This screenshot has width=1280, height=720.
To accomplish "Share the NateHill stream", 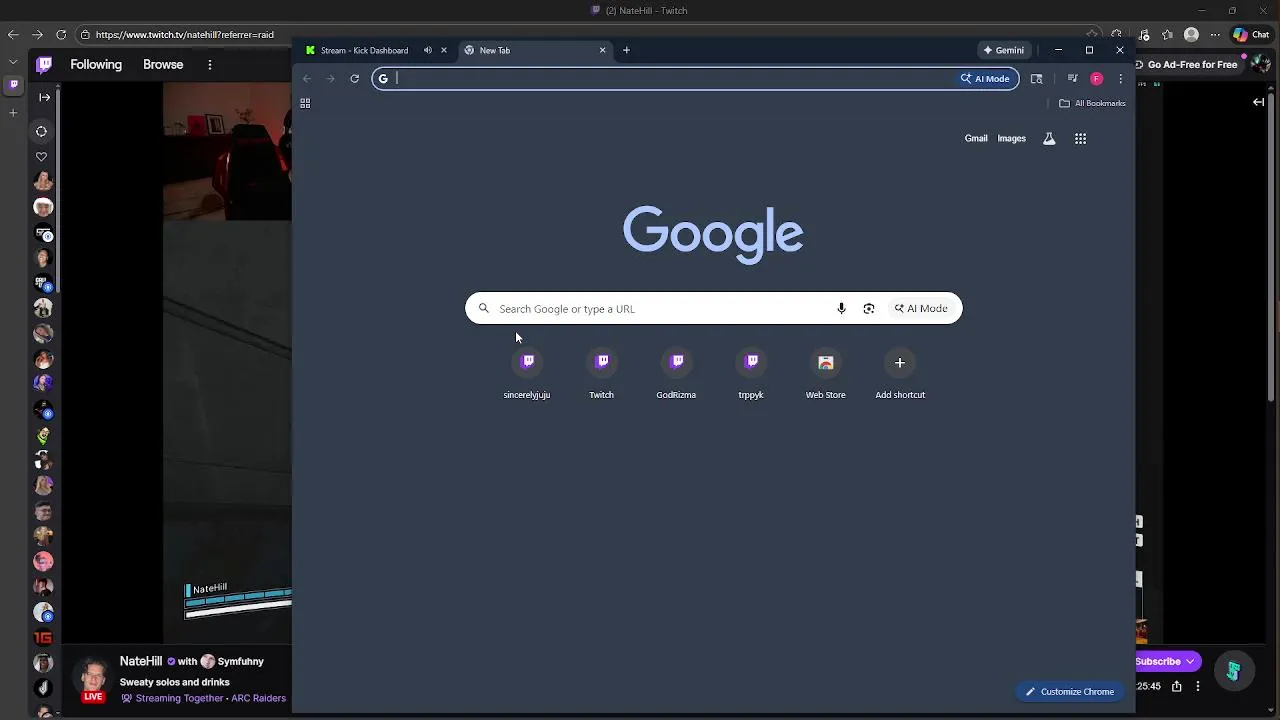I will pyautogui.click(x=1177, y=686).
